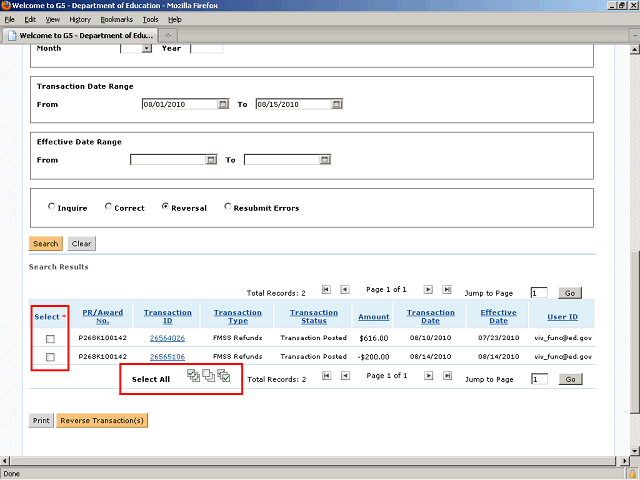
Task: Open the History menu
Action: pyautogui.click(x=80, y=19)
